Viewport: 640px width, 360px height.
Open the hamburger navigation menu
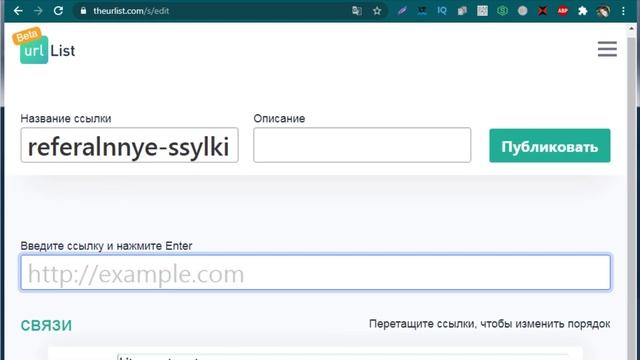pyautogui.click(x=607, y=49)
